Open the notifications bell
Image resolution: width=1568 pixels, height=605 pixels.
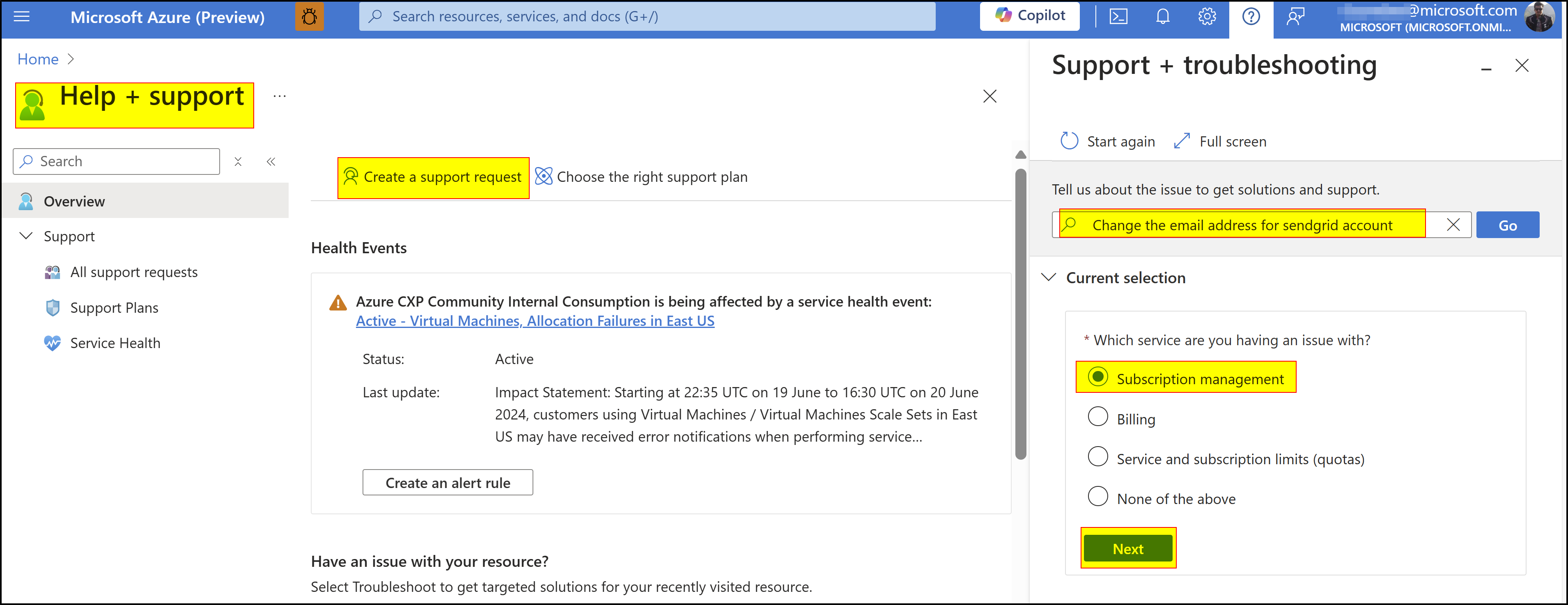[1163, 16]
